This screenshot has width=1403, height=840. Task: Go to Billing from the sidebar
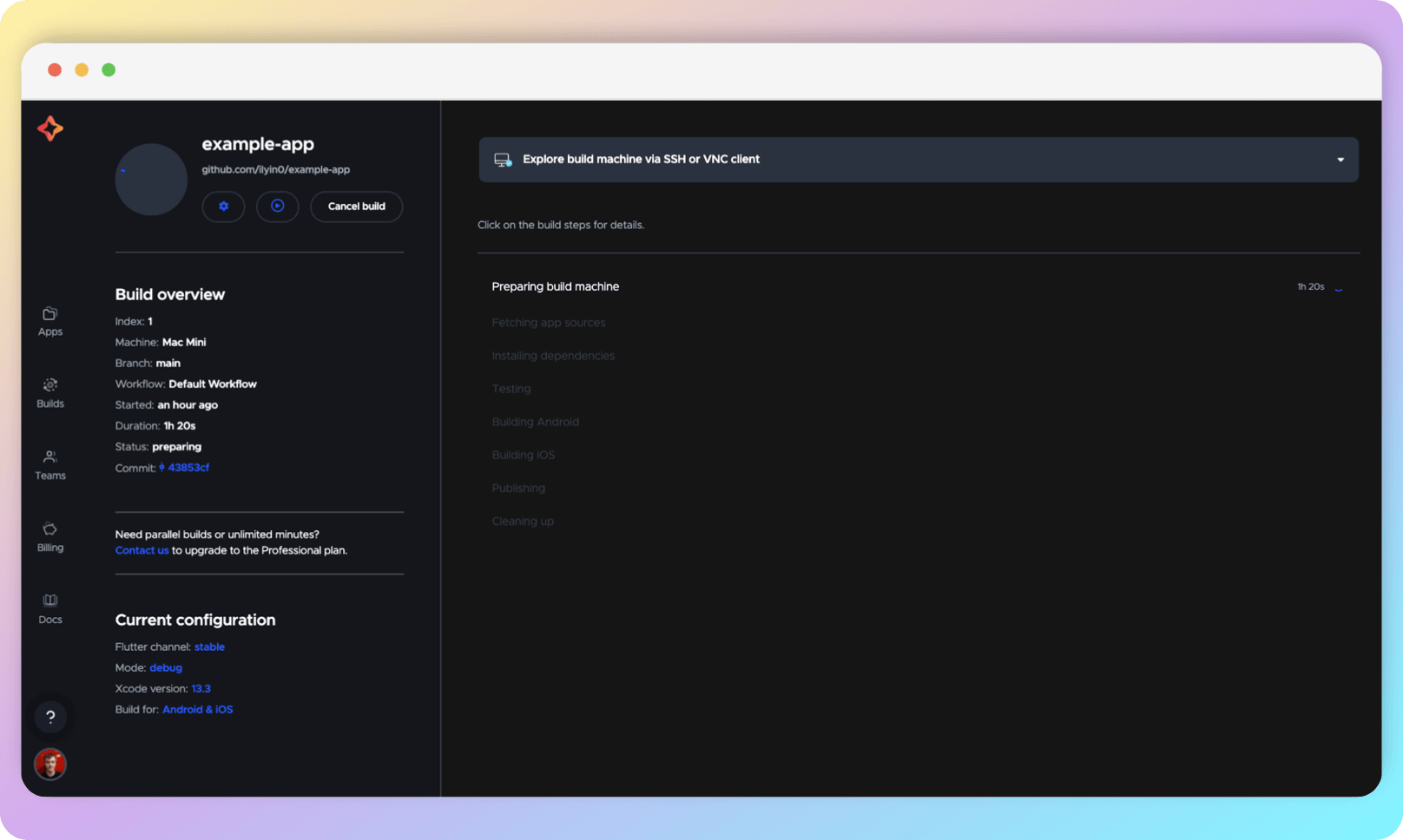[x=49, y=537]
